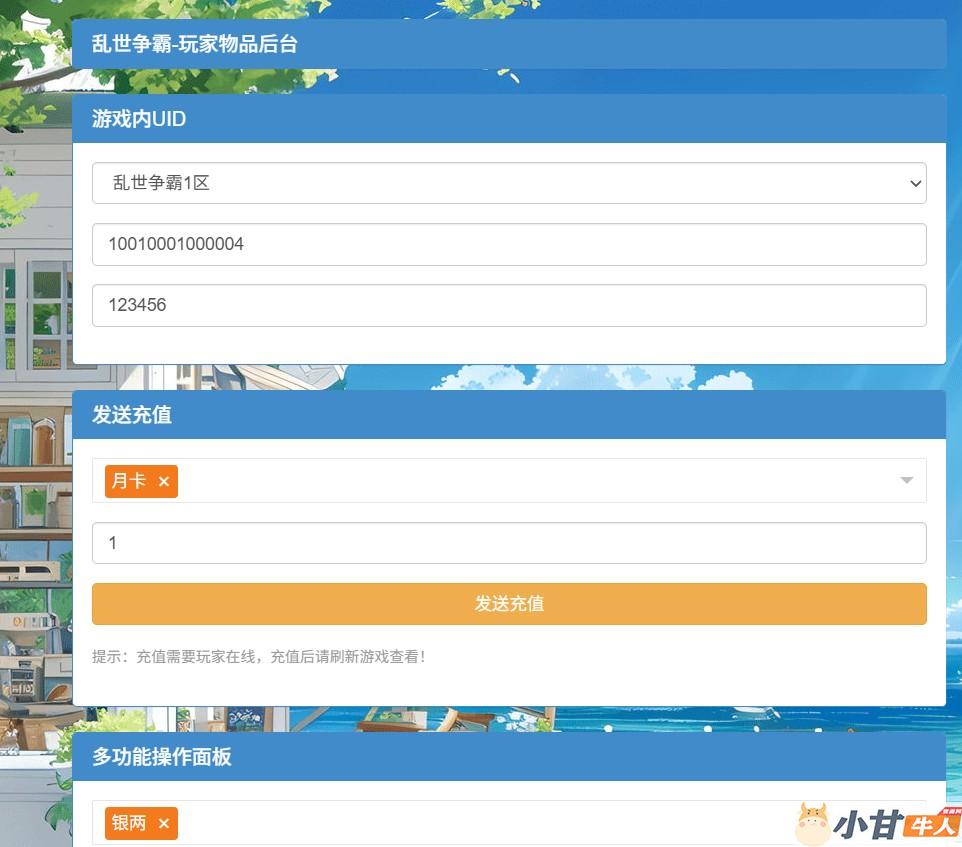Remove the 银两 tag with its × icon

pyautogui.click(x=164, y=823)
